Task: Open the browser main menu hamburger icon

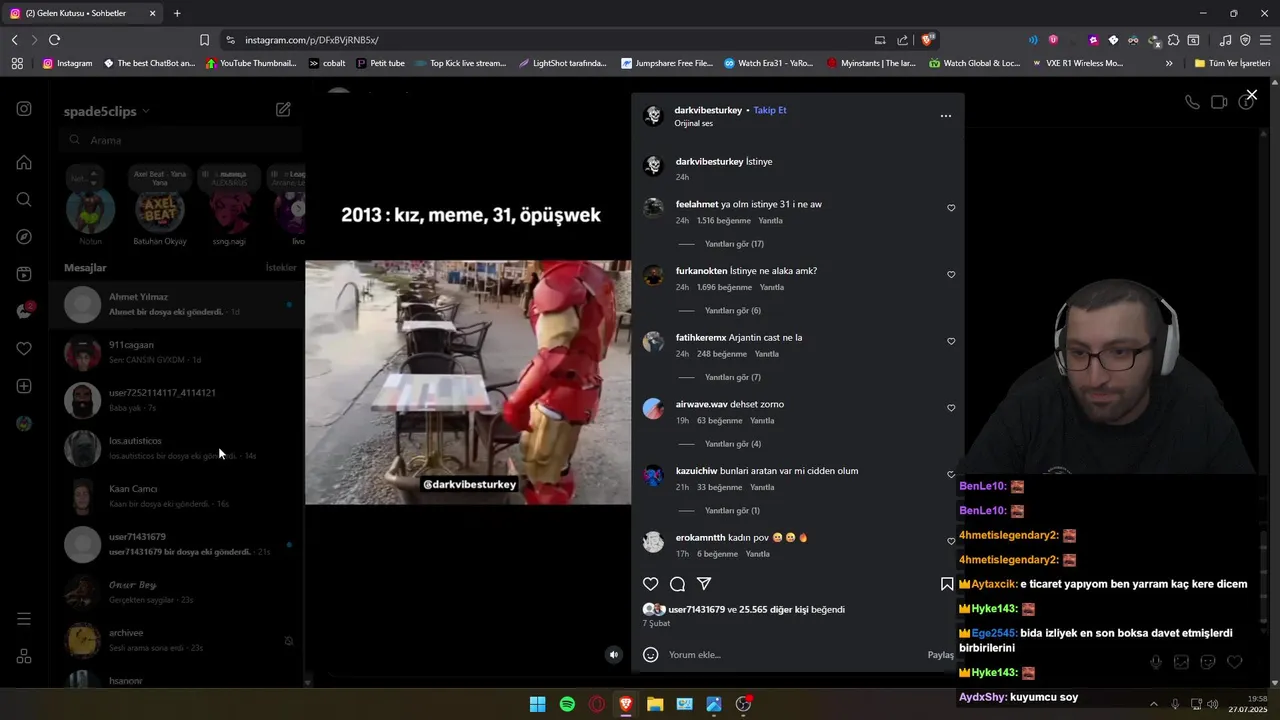Action: [x=1265, y=40]
